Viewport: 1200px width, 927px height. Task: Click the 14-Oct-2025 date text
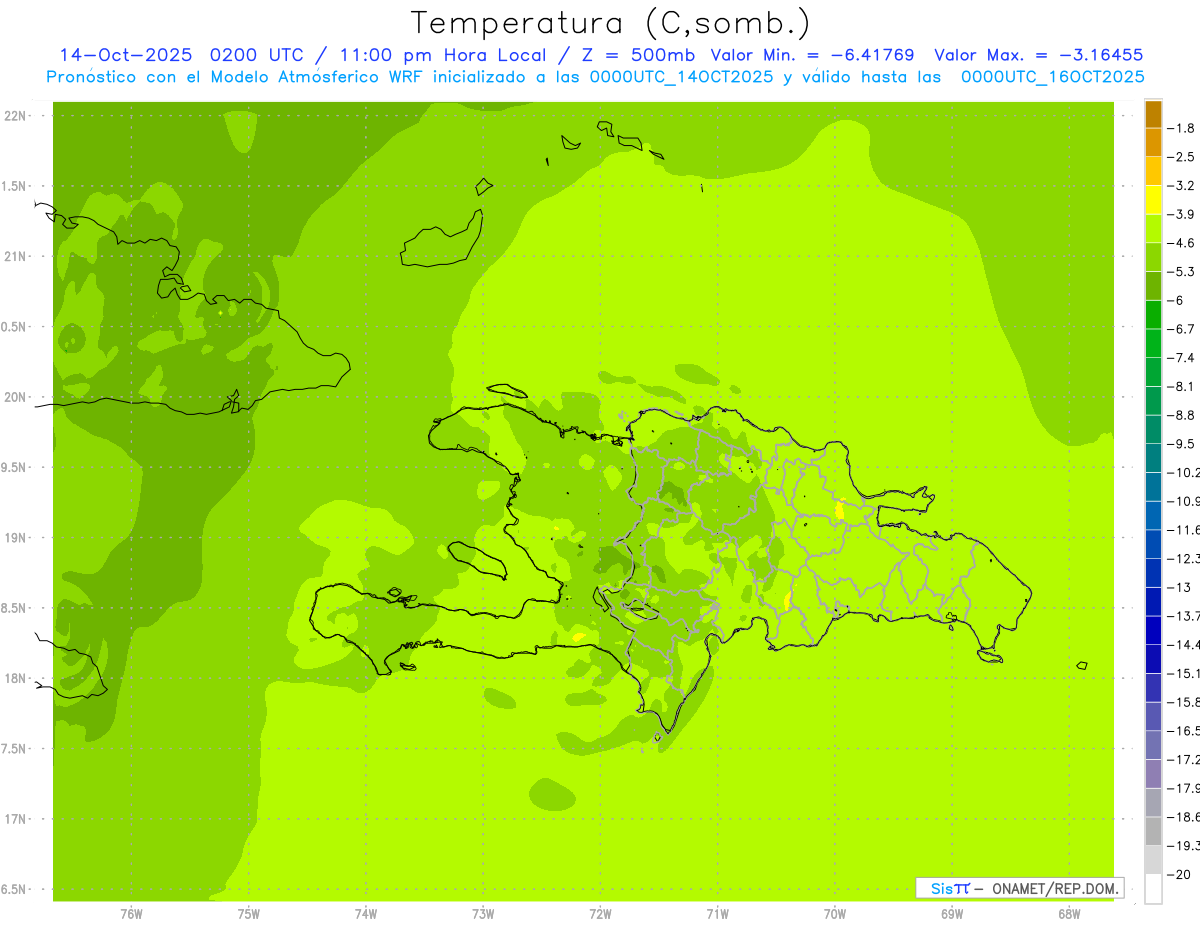pyautogui.click(x=125, y=55)
